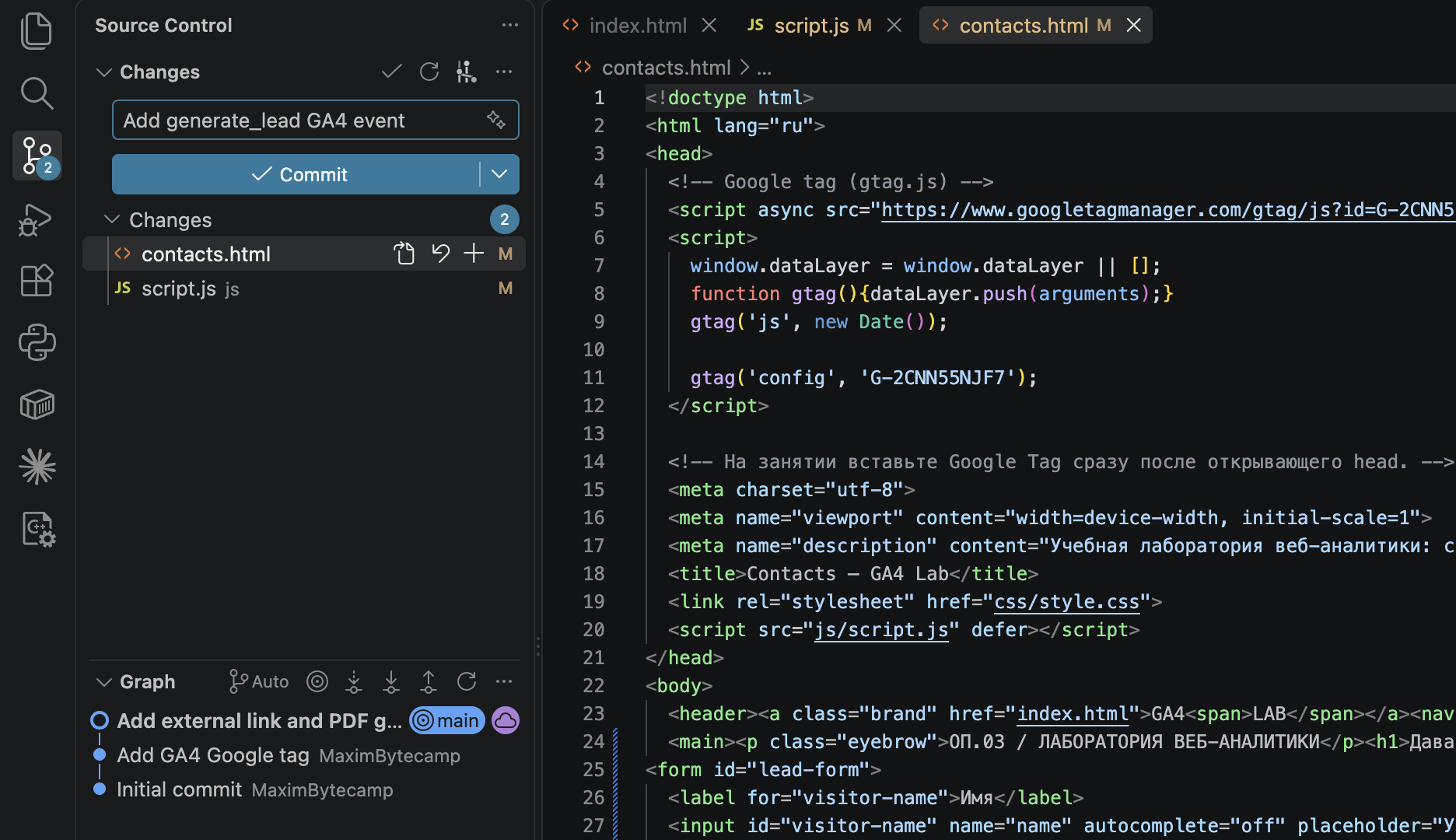Open the Python activity bar icon
The image size is (1456, 840).
coord(37,342)
